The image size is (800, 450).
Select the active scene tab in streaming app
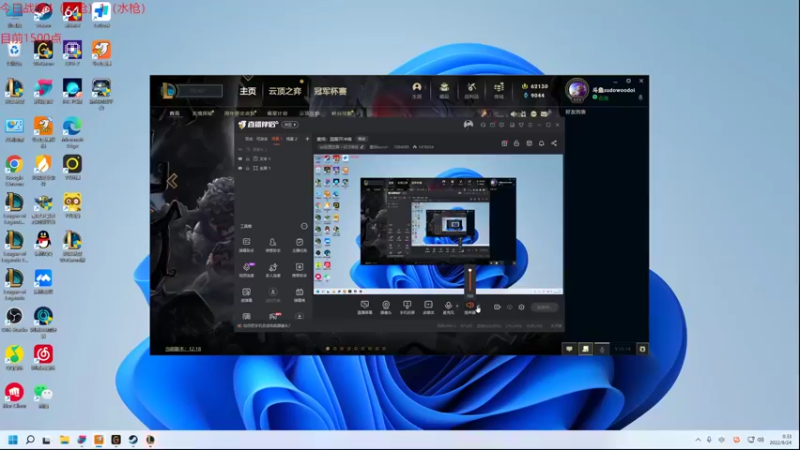[276, 139]
